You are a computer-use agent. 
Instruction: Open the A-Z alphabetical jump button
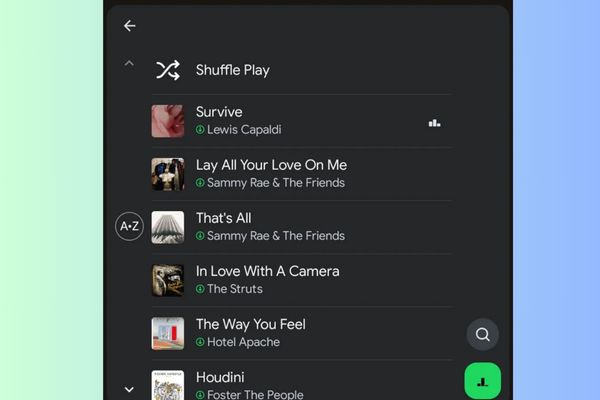point(129,226)
